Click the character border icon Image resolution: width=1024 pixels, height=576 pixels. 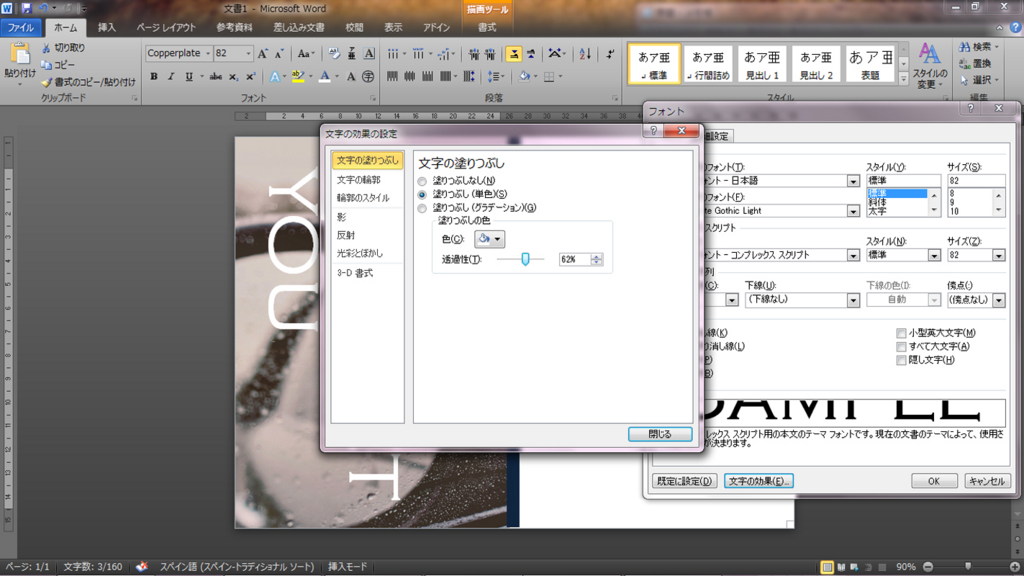click(369, 54)
